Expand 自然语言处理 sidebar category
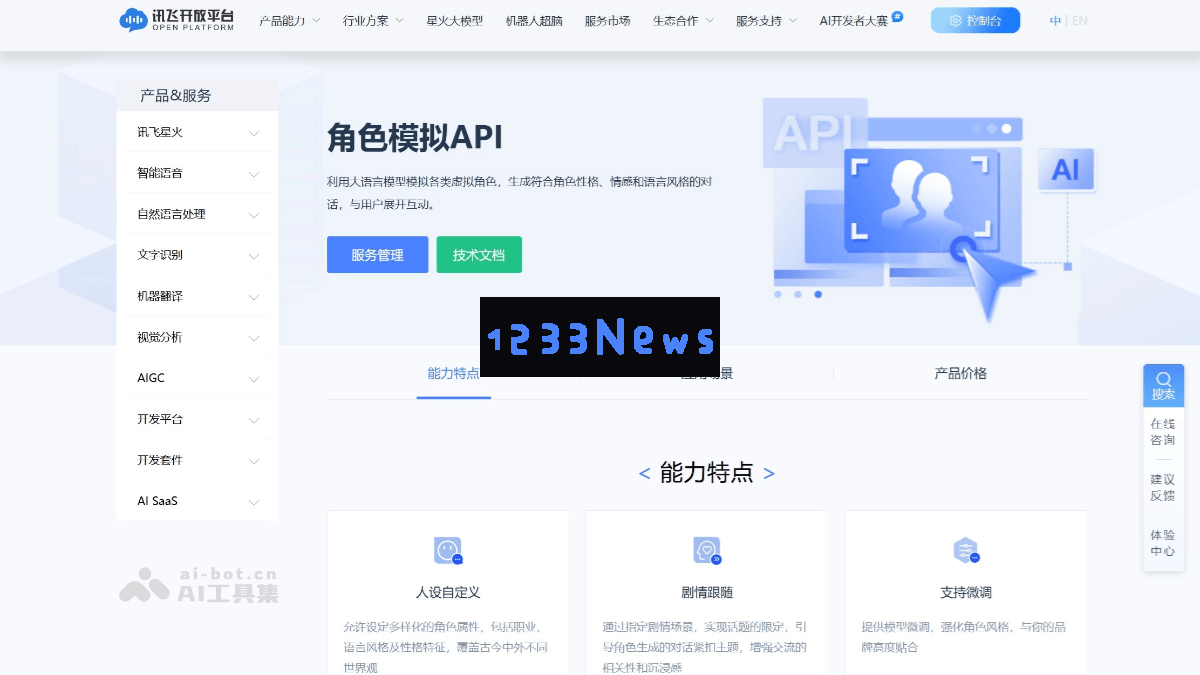 click(x=197, y=214)
